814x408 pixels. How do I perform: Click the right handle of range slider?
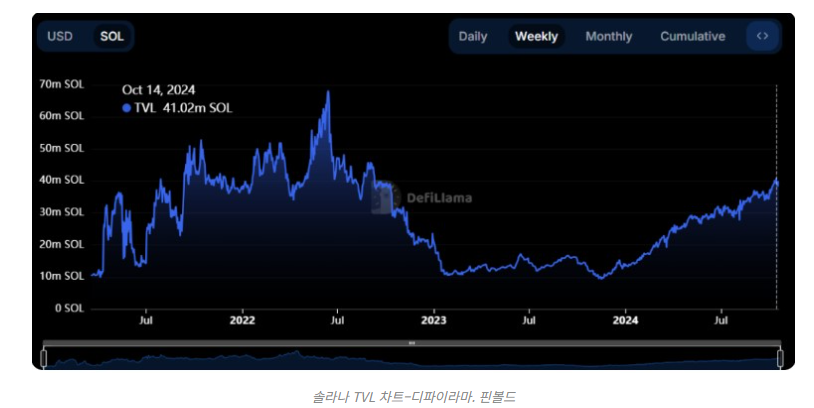point(778,357)
